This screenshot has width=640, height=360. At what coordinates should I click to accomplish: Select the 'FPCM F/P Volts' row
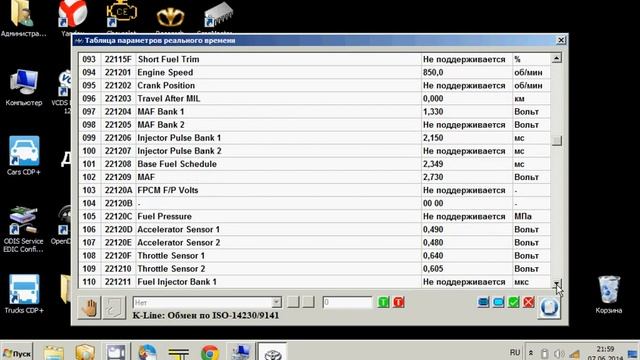point(314,190)
